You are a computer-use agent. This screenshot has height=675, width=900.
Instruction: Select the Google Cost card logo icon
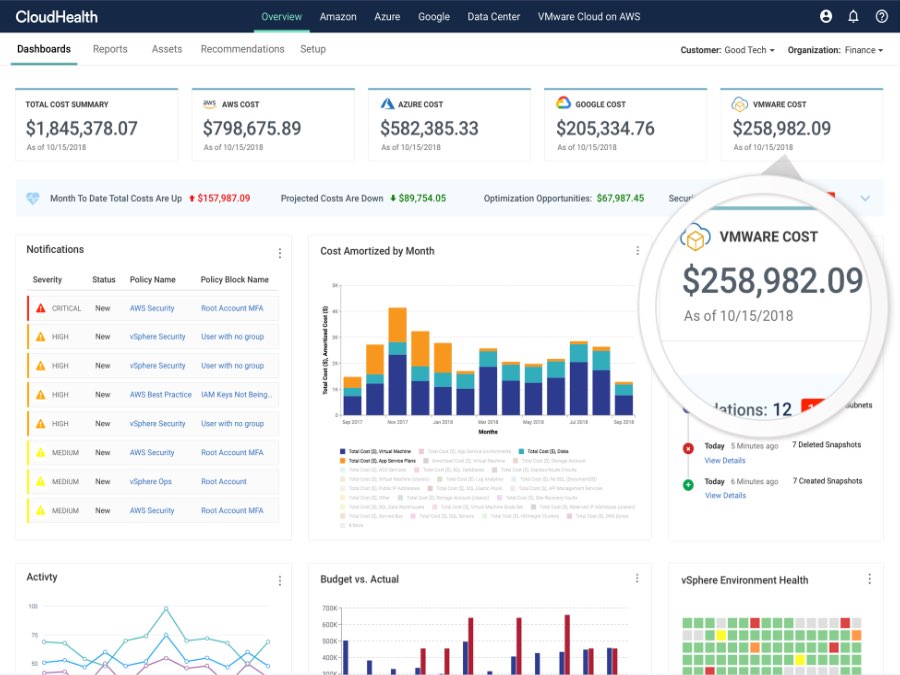pyautogui.click(x=562, y=102)
